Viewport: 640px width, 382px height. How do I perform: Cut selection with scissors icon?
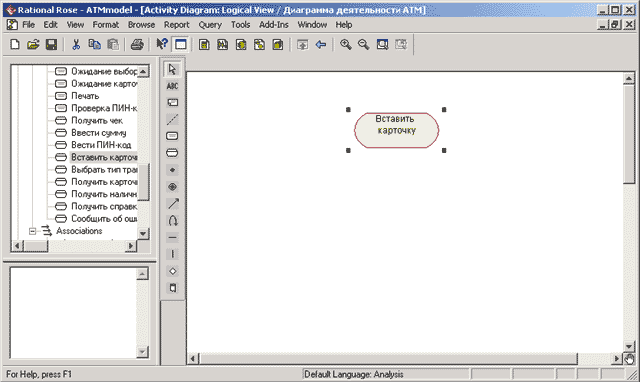click(76, 44)
